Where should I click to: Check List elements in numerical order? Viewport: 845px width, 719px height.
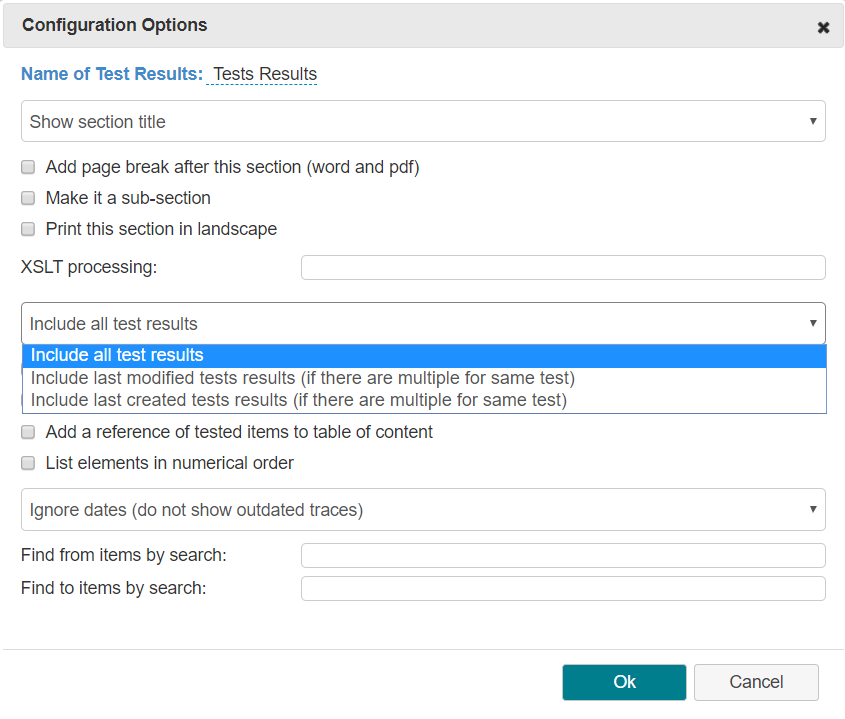tap(28, 463)
